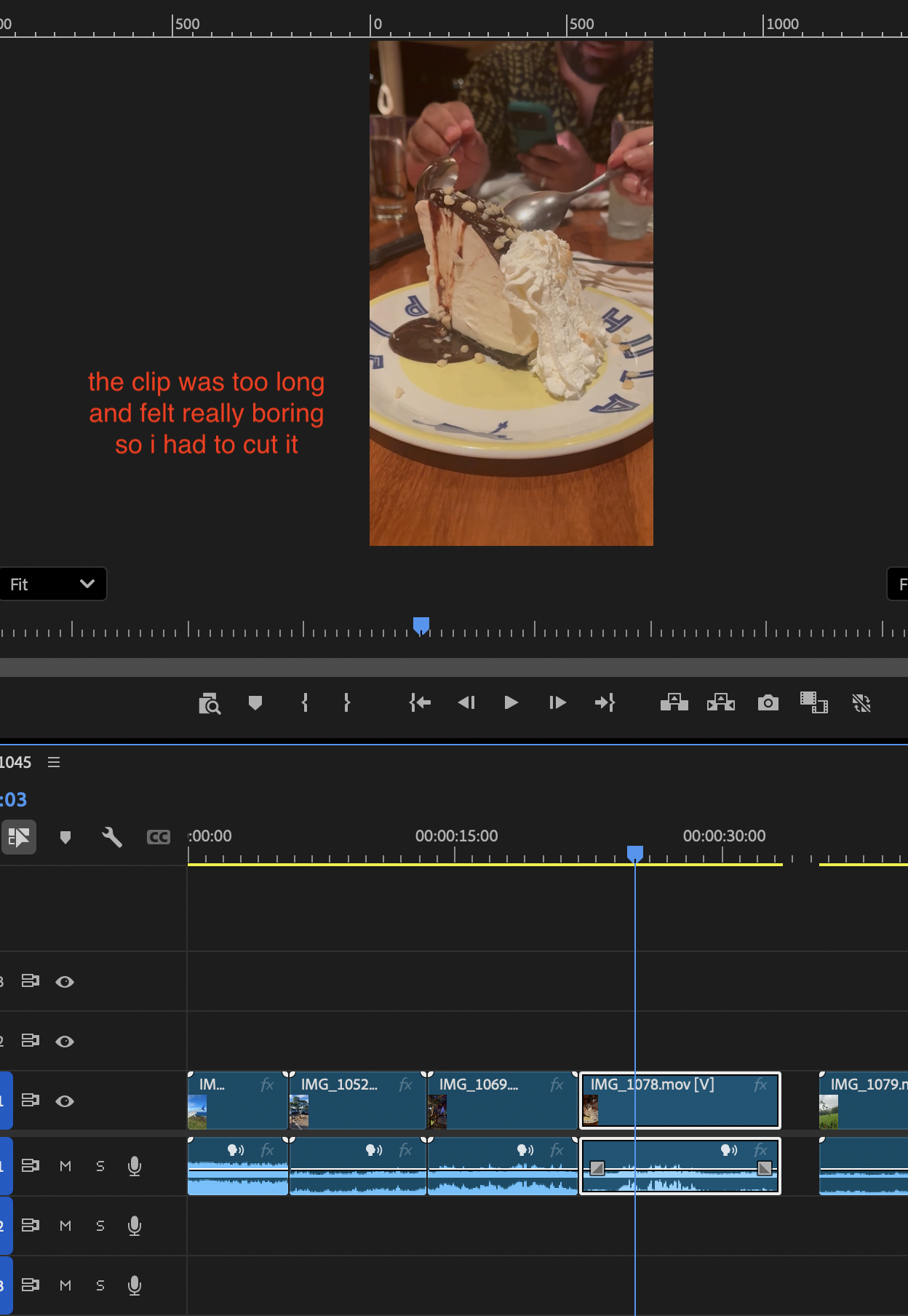Click the audio fade-in transition on IMG_1078 audio

click(597, 1169)
